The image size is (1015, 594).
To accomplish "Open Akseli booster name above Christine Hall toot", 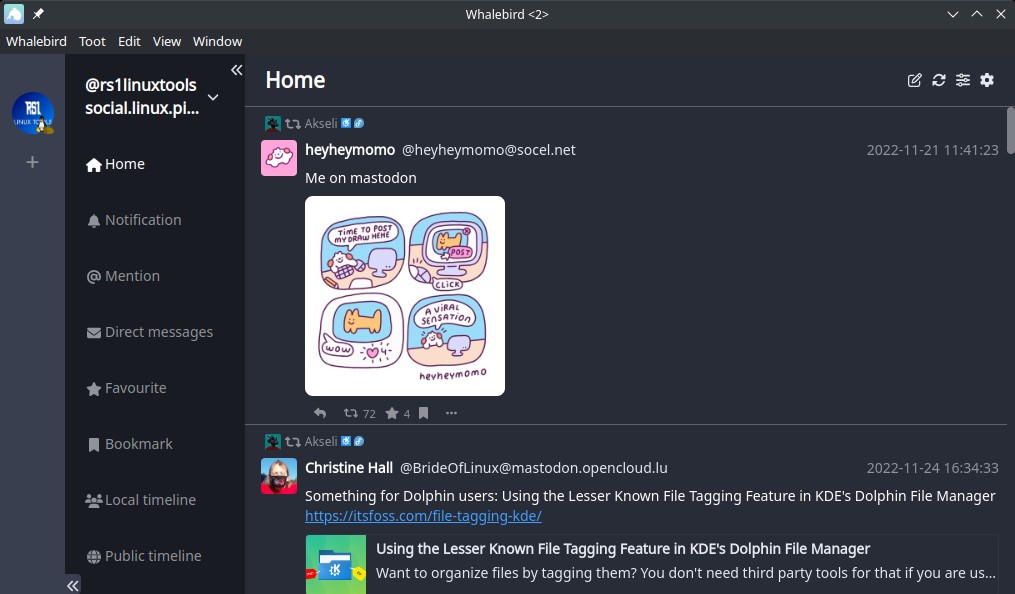I will pos(321,441).
